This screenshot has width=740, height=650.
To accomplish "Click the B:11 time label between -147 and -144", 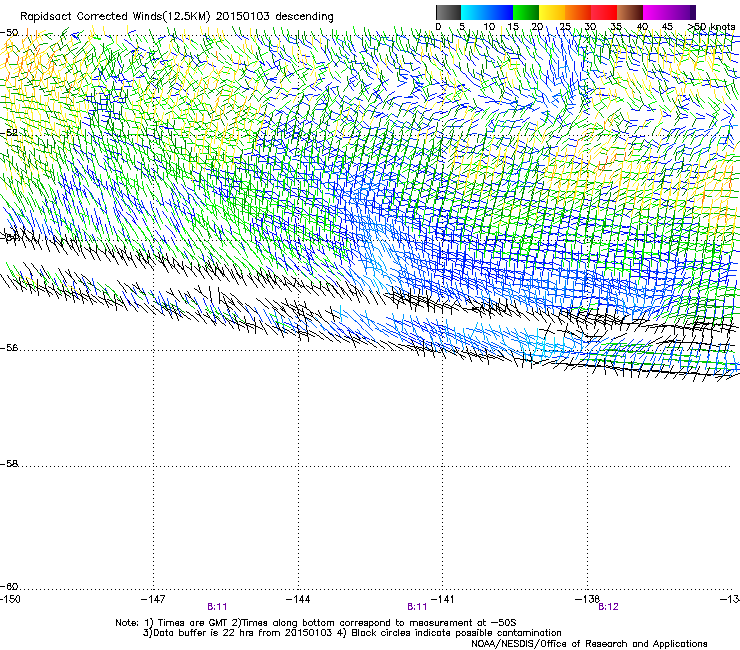I will [217, 607].
